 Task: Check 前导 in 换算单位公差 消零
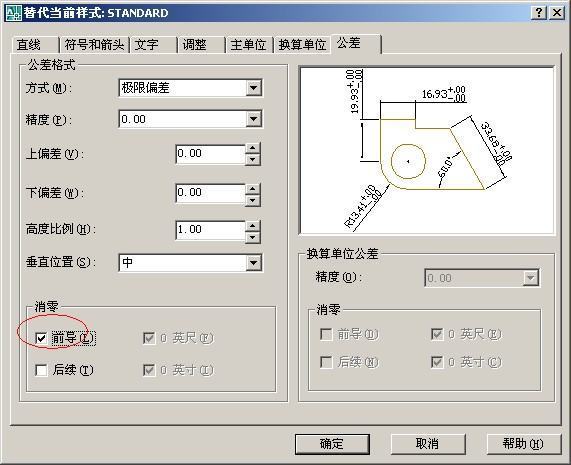click(326, 334)
